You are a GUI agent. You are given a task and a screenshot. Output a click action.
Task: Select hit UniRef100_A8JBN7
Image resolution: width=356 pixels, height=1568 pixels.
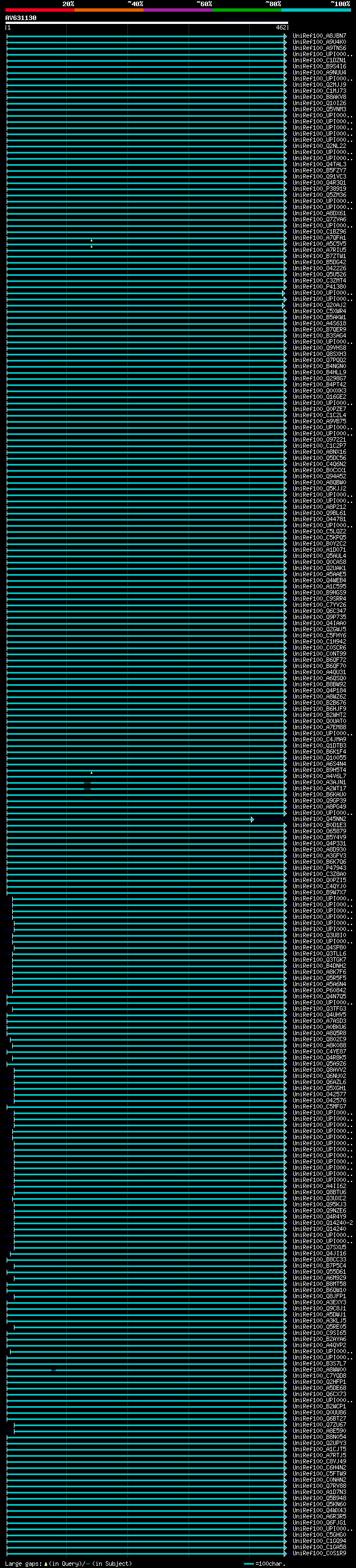pos(319,36)
